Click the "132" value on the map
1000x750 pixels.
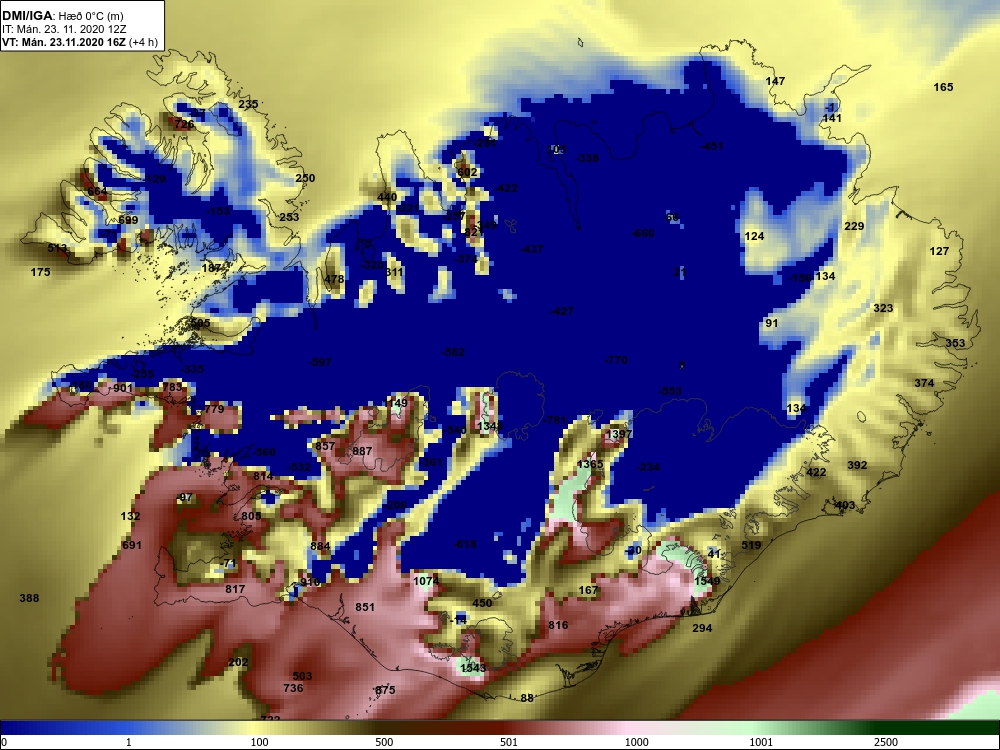coord(130,516)
